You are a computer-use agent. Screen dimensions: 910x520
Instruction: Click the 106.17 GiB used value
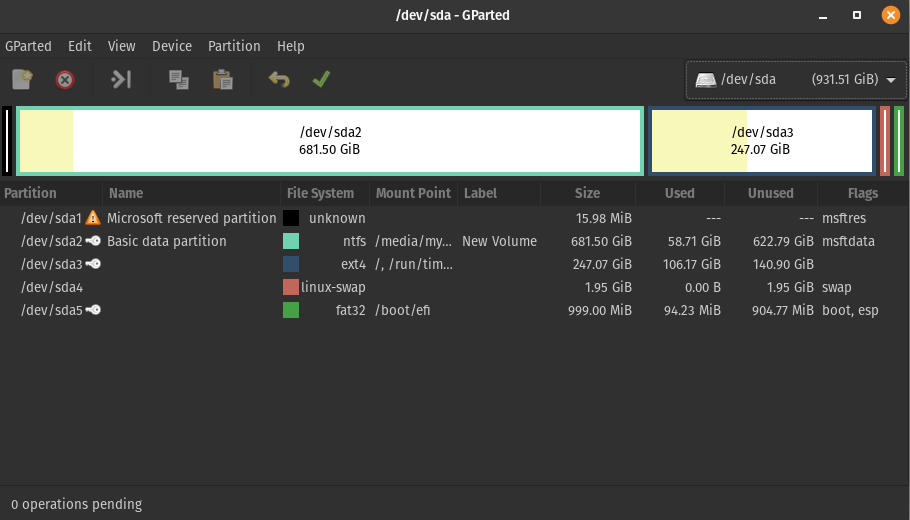[x=692, y=264]
